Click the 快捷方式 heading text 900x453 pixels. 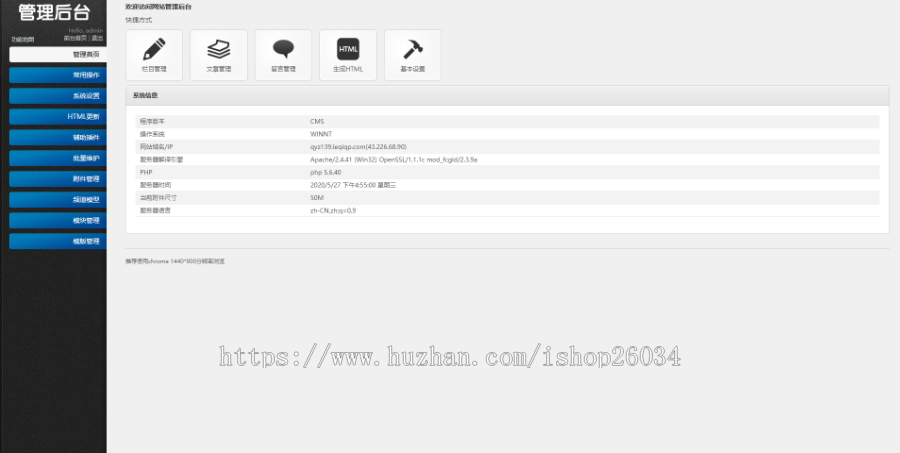pos(139,20)
